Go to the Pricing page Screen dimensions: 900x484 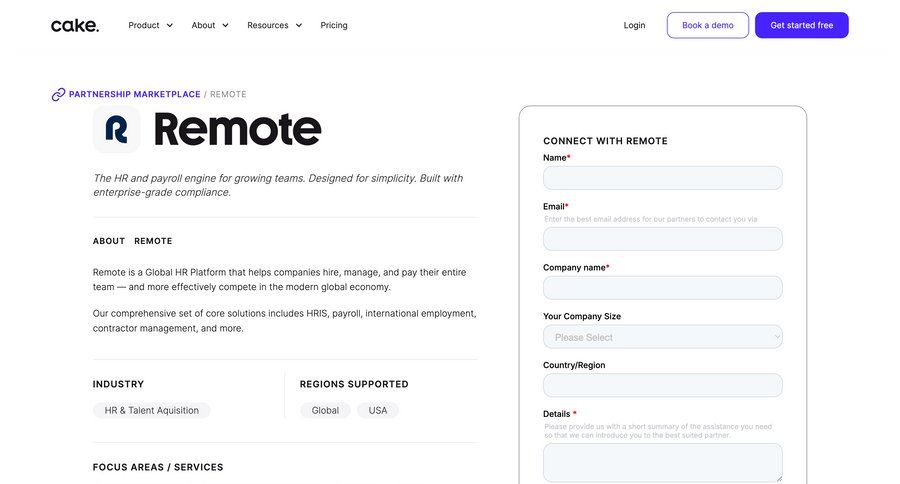tap(334, 25)
